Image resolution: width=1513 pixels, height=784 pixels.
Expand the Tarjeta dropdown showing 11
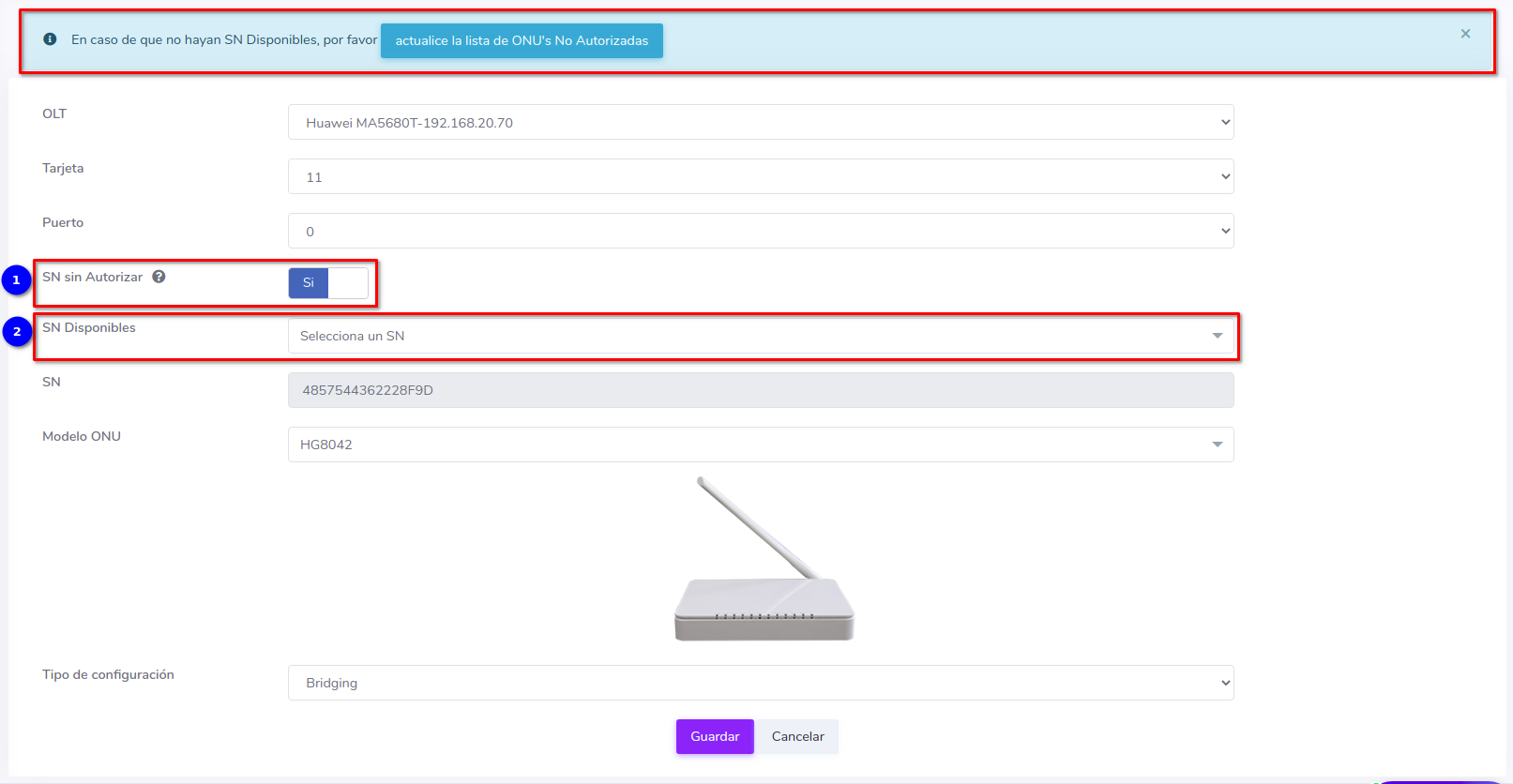click(760, 177)
